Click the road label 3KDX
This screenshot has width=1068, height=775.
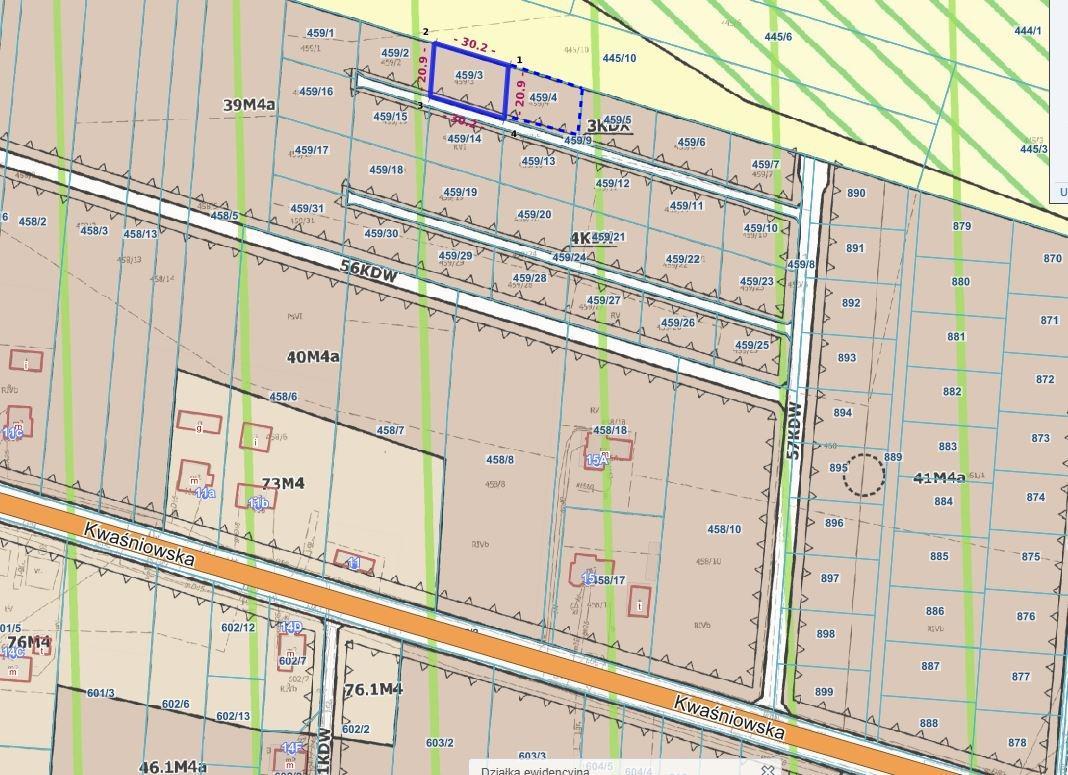tap(609, 125)
